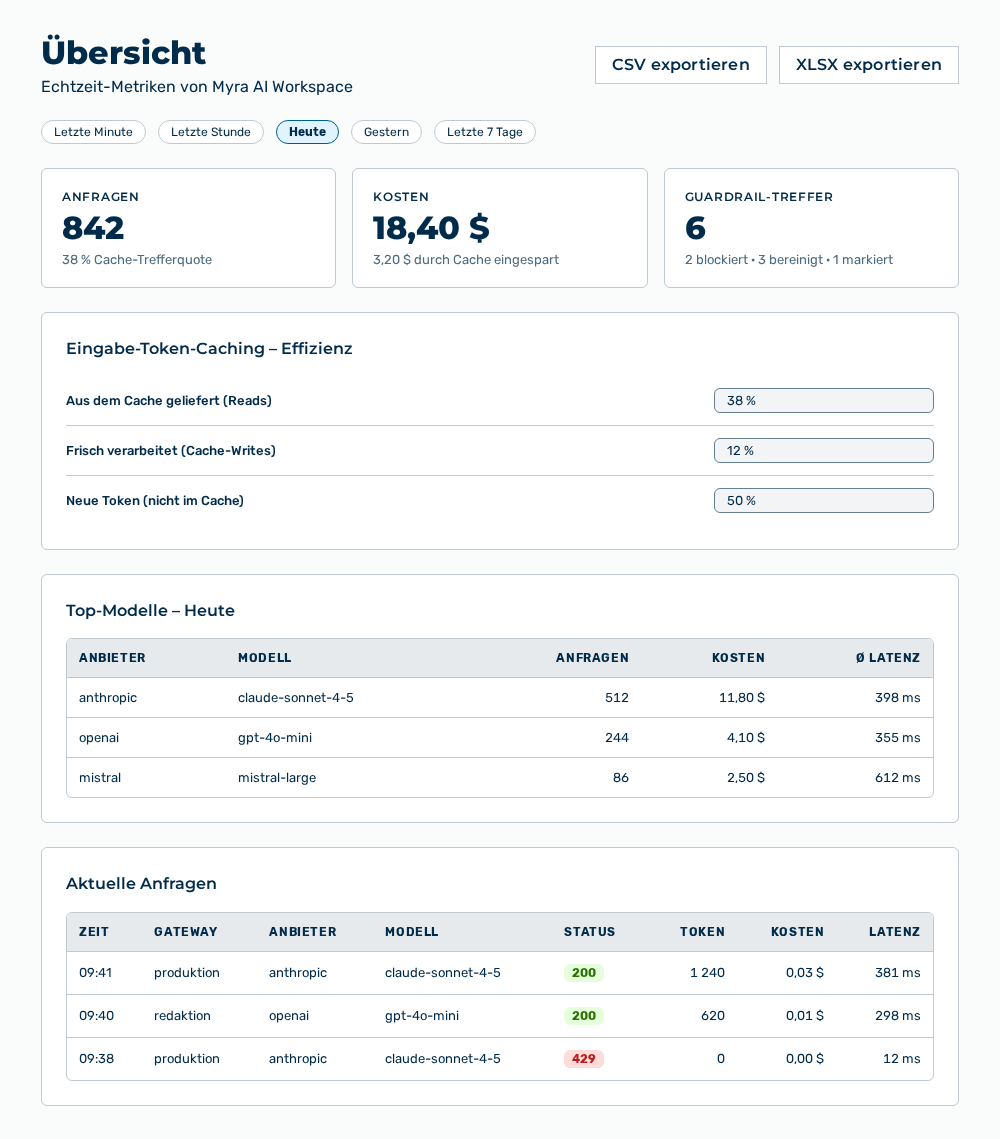1000x1139 pixels.
Task: Click the blockiert bereinigt markiert summary
Action: pyautogui.click(x=789, y=259)
